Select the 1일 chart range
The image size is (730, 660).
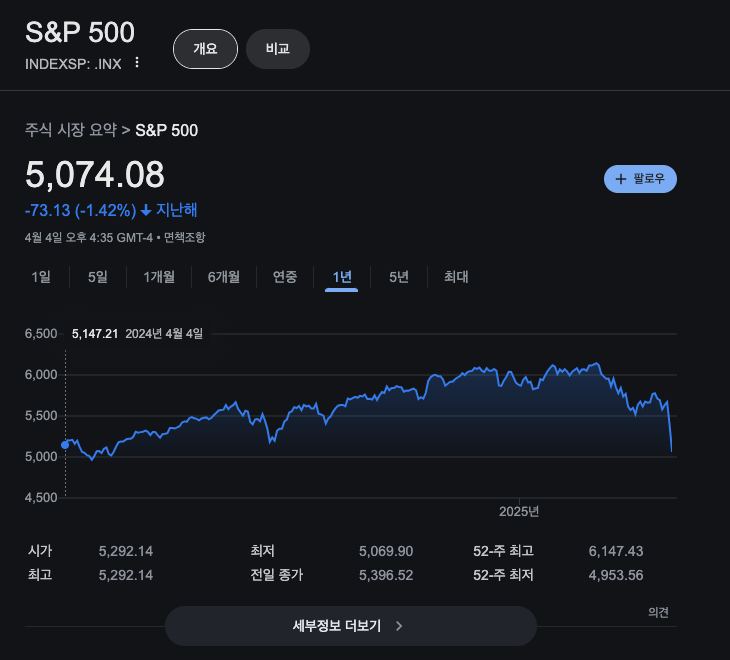pyautogui.click(x=41, y=277)
